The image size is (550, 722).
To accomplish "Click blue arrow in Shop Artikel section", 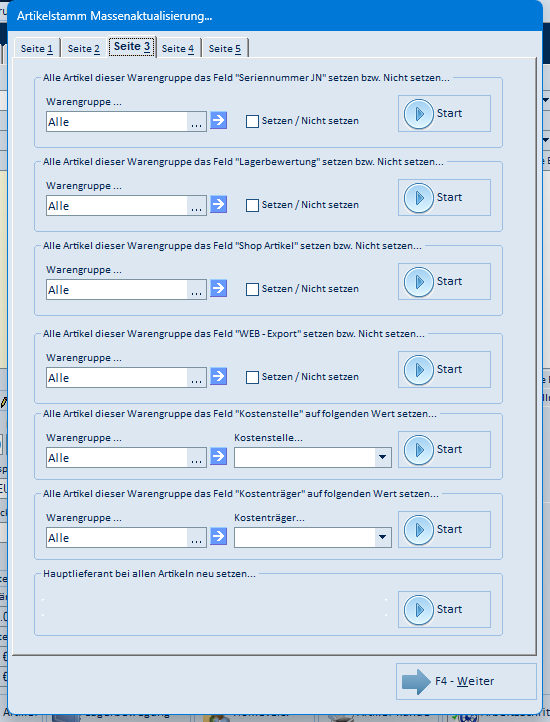I will pos(219,289).
